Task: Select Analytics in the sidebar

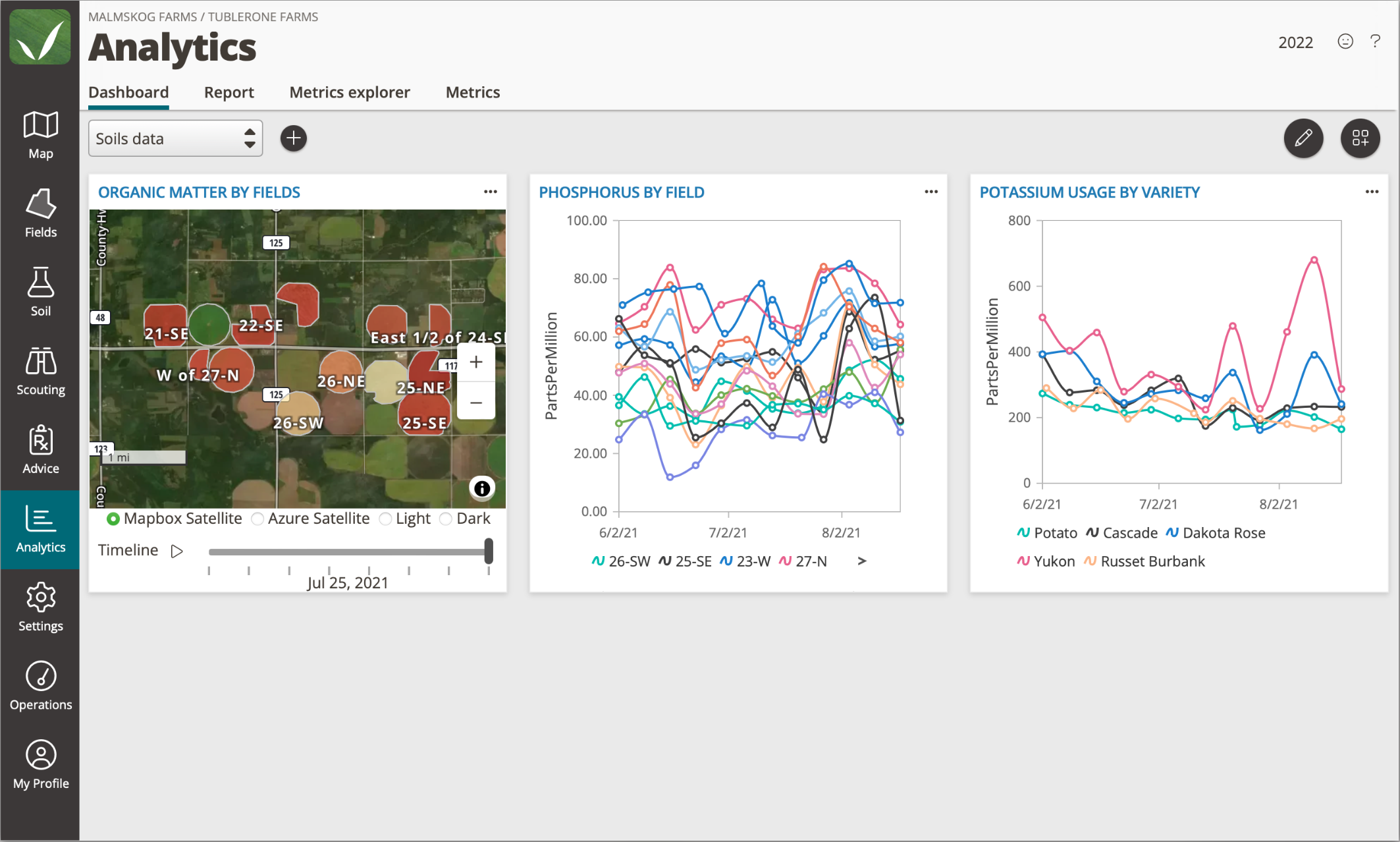Action: click(x=40, y=529)
